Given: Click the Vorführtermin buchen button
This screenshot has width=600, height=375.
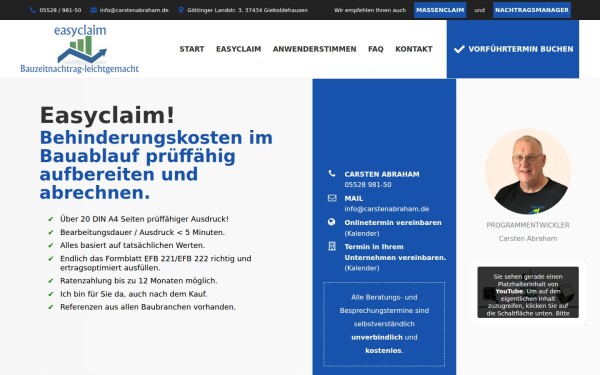Looking at the screenshot, I should click(x=513, y=49).
